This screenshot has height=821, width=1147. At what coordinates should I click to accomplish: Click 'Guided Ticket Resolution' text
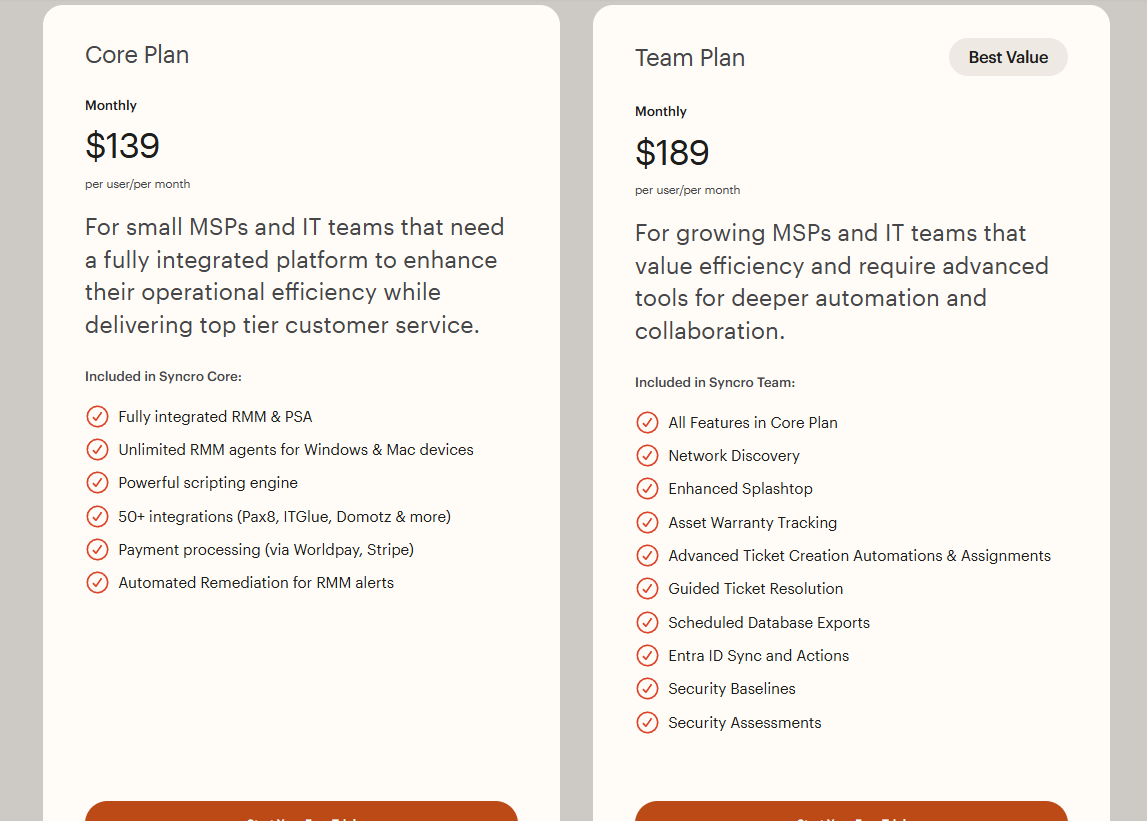tap(756, 589)
